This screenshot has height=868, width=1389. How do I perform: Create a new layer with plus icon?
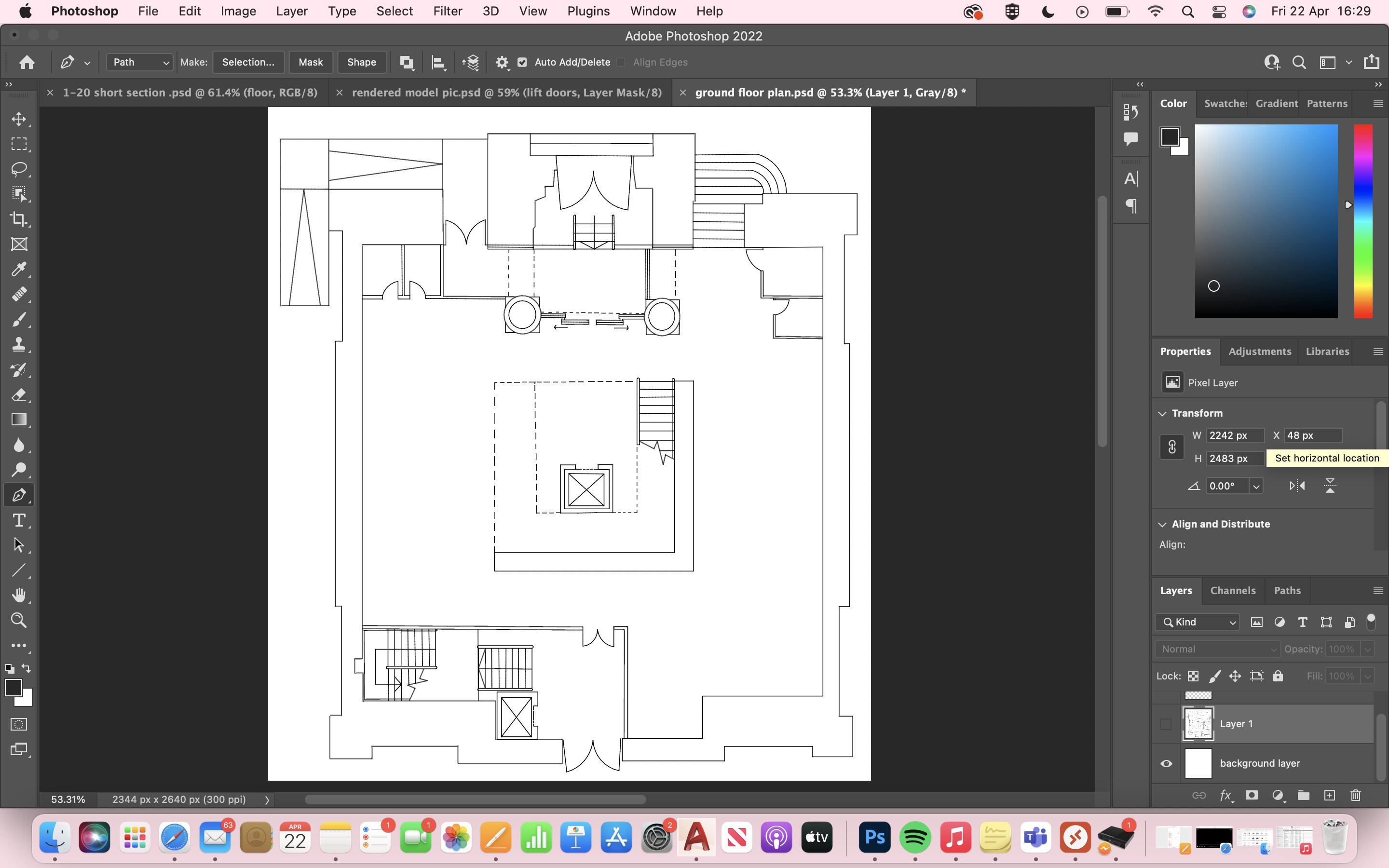(x=1329, y=795)
